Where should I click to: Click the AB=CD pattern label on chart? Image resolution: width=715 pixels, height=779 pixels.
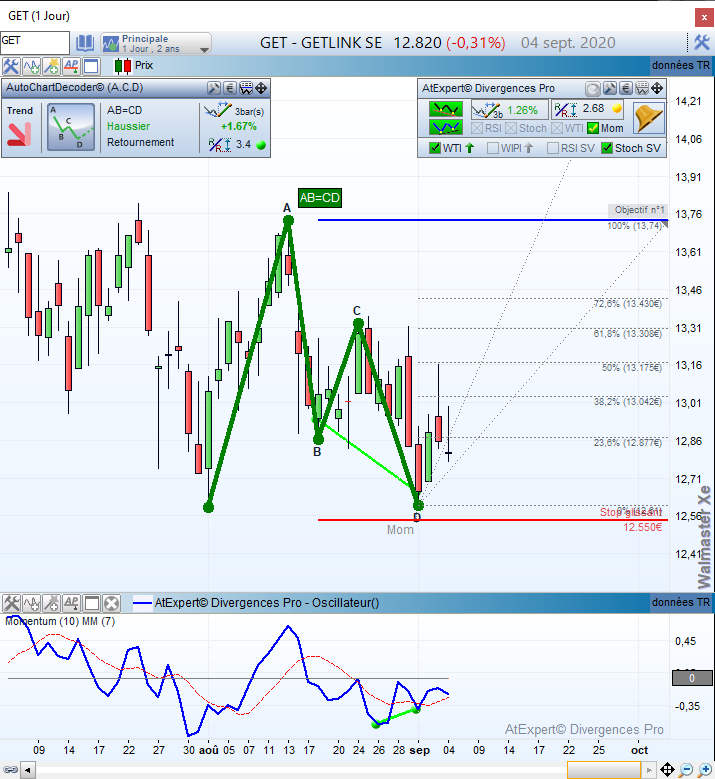point(319,198)
